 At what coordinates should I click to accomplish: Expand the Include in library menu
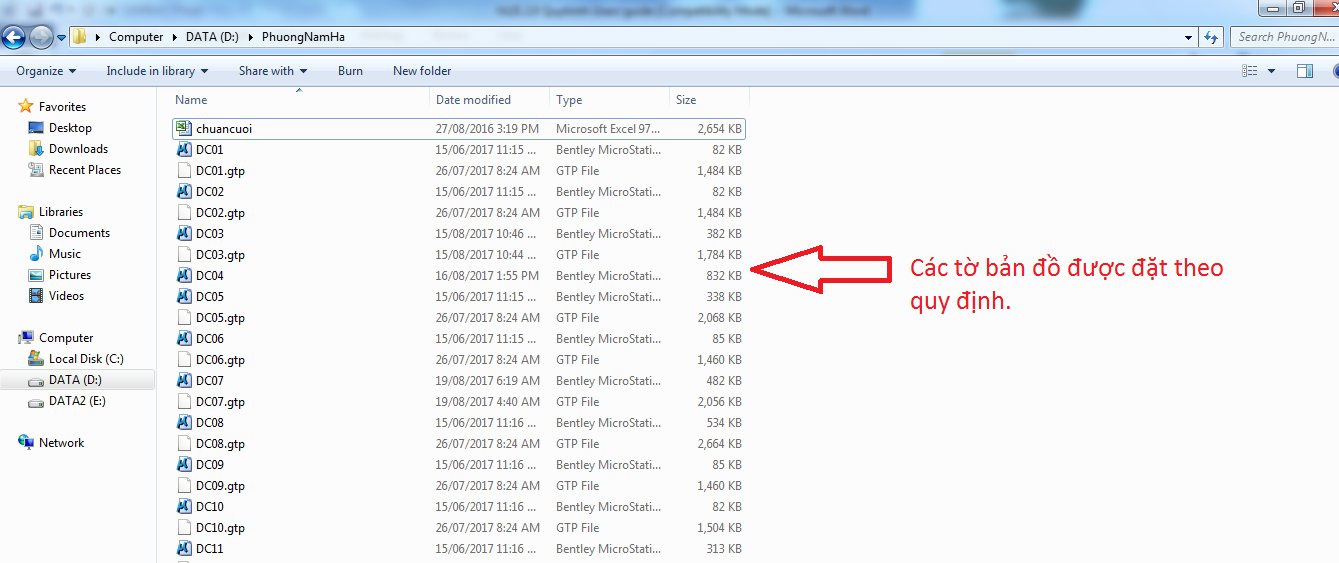[157, 71]
